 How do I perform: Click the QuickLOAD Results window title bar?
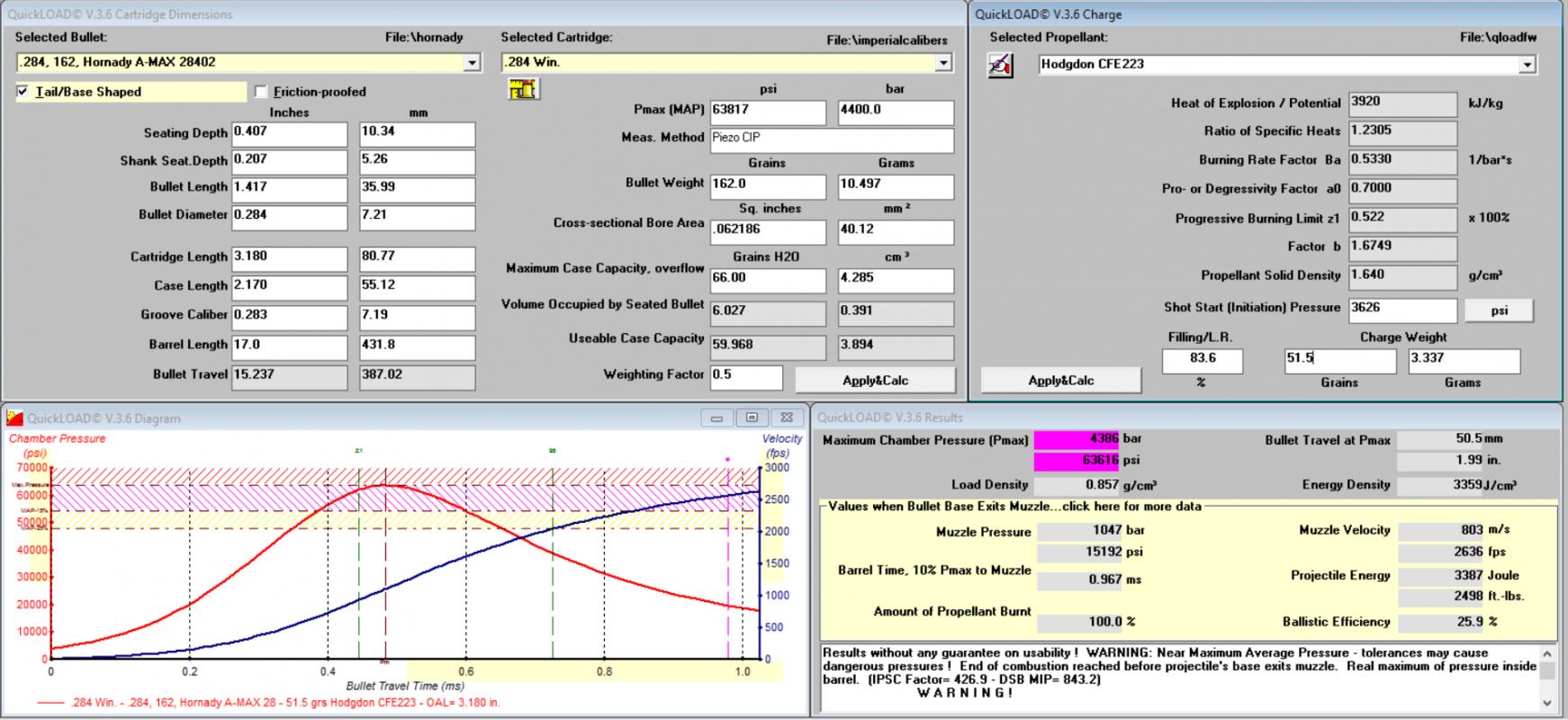coord(1187,418)
